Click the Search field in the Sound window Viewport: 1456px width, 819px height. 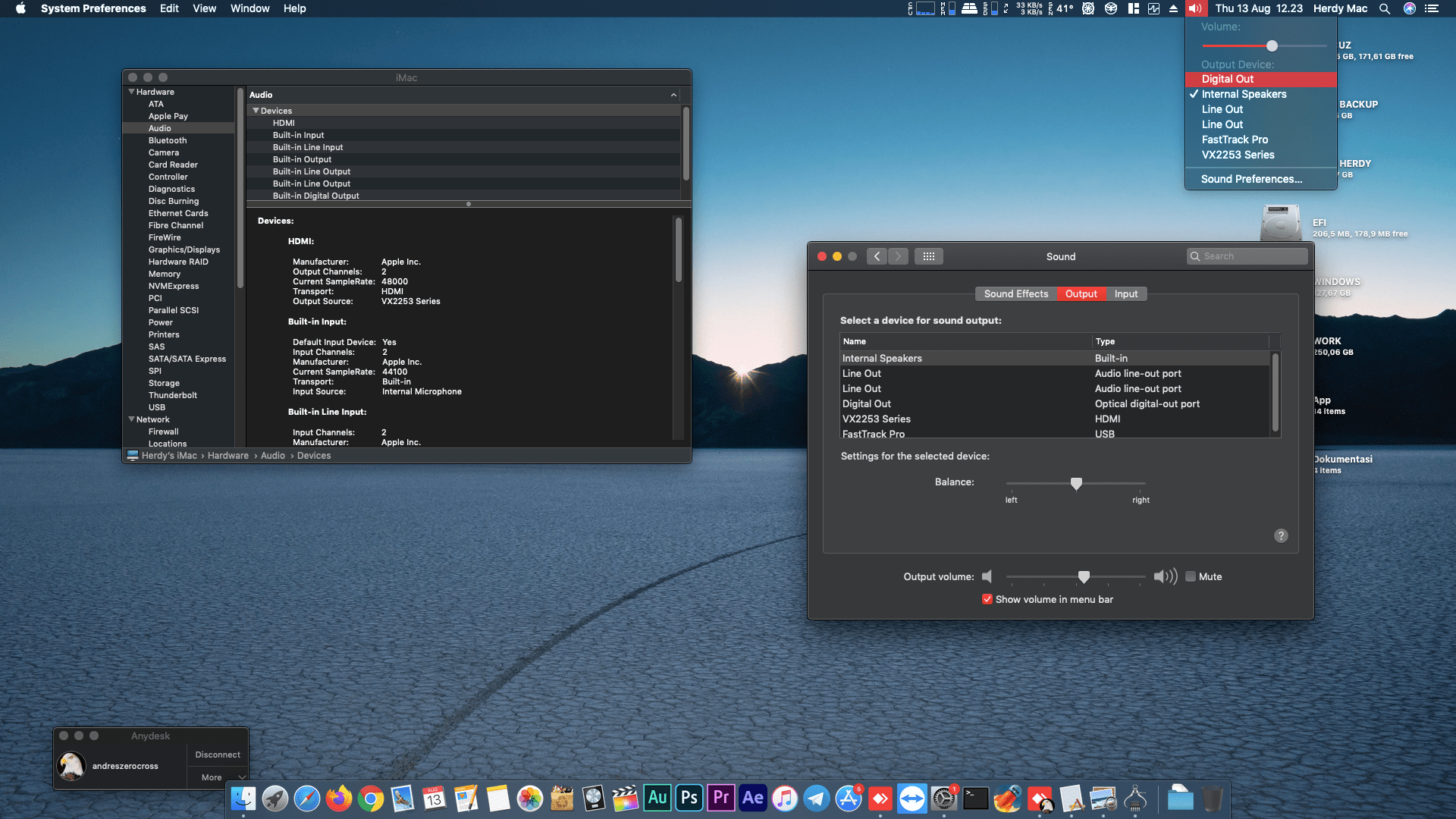[x=1247, y=256]
